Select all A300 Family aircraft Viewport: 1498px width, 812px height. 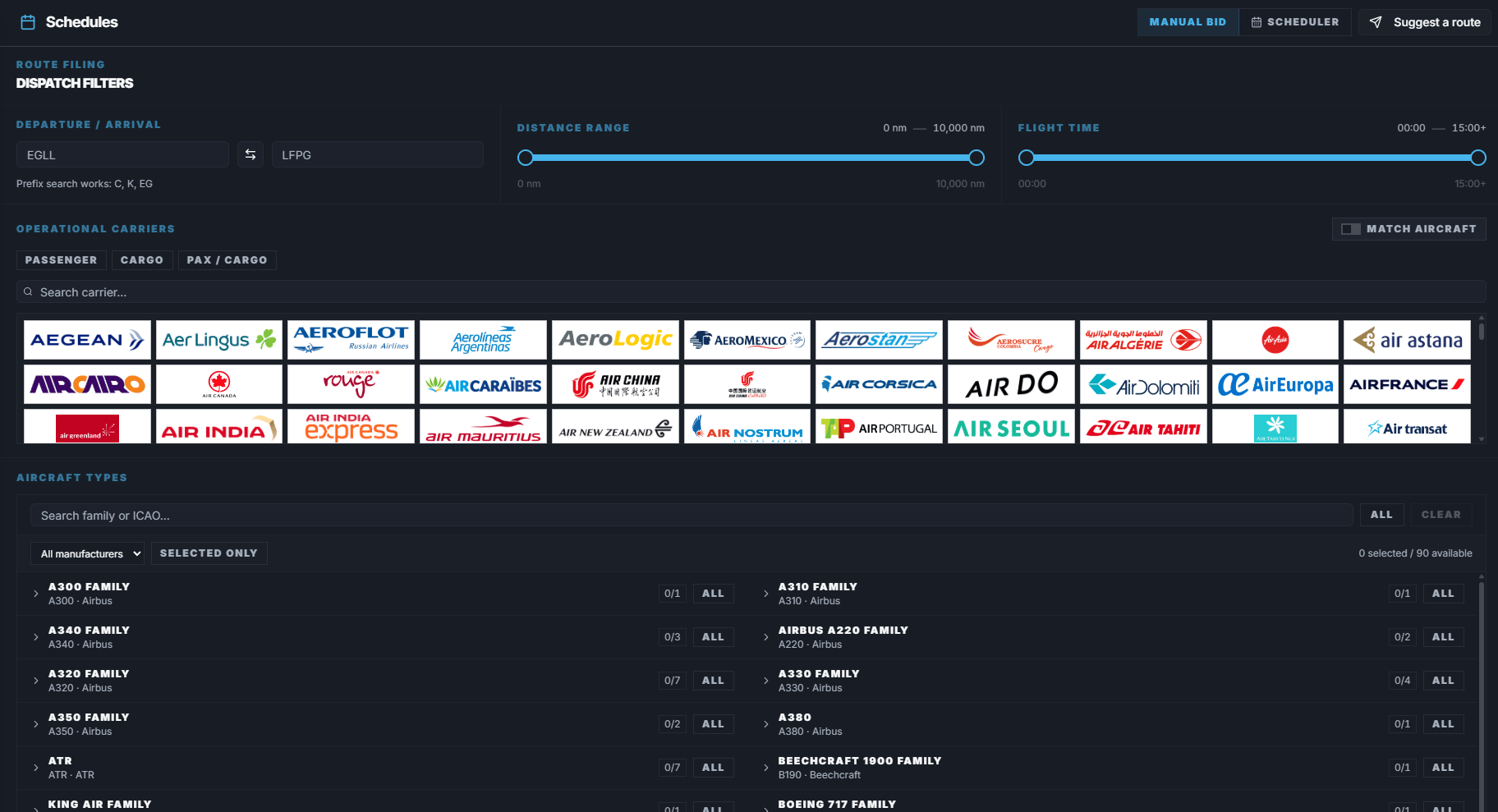[x=713, y=594]
